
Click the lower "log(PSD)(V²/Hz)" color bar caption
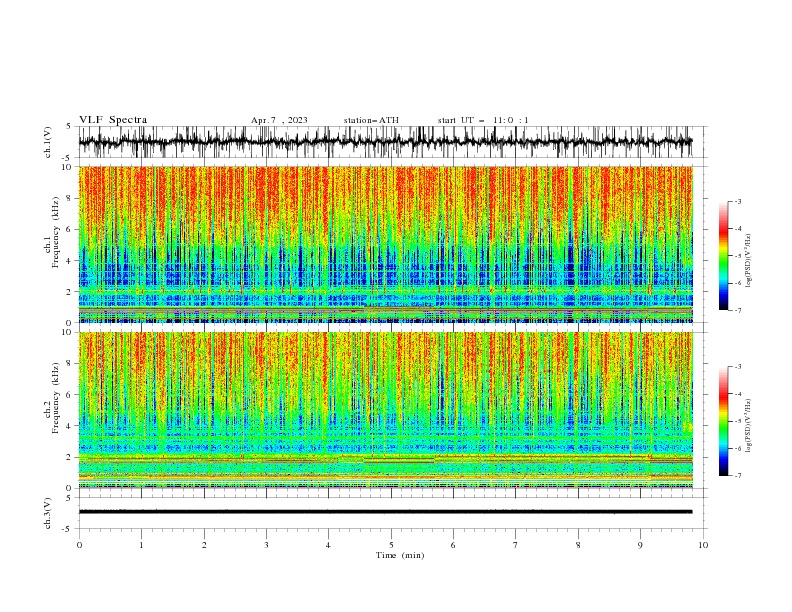748,426
